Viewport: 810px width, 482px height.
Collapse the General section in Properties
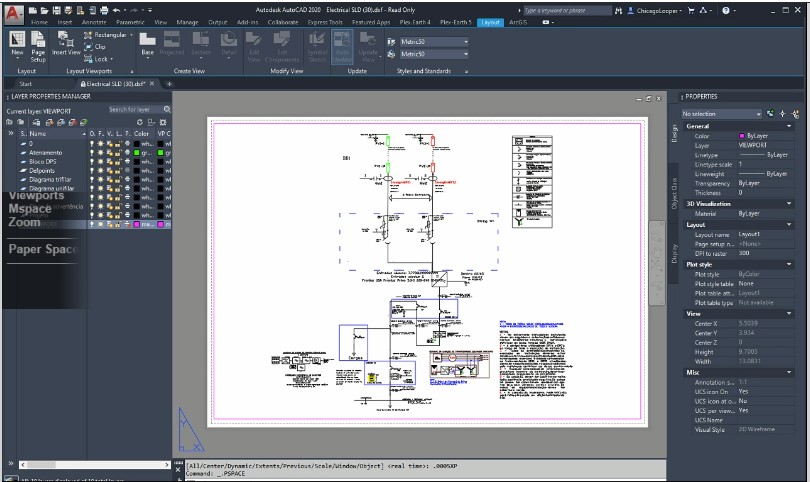tap(789, 126)
